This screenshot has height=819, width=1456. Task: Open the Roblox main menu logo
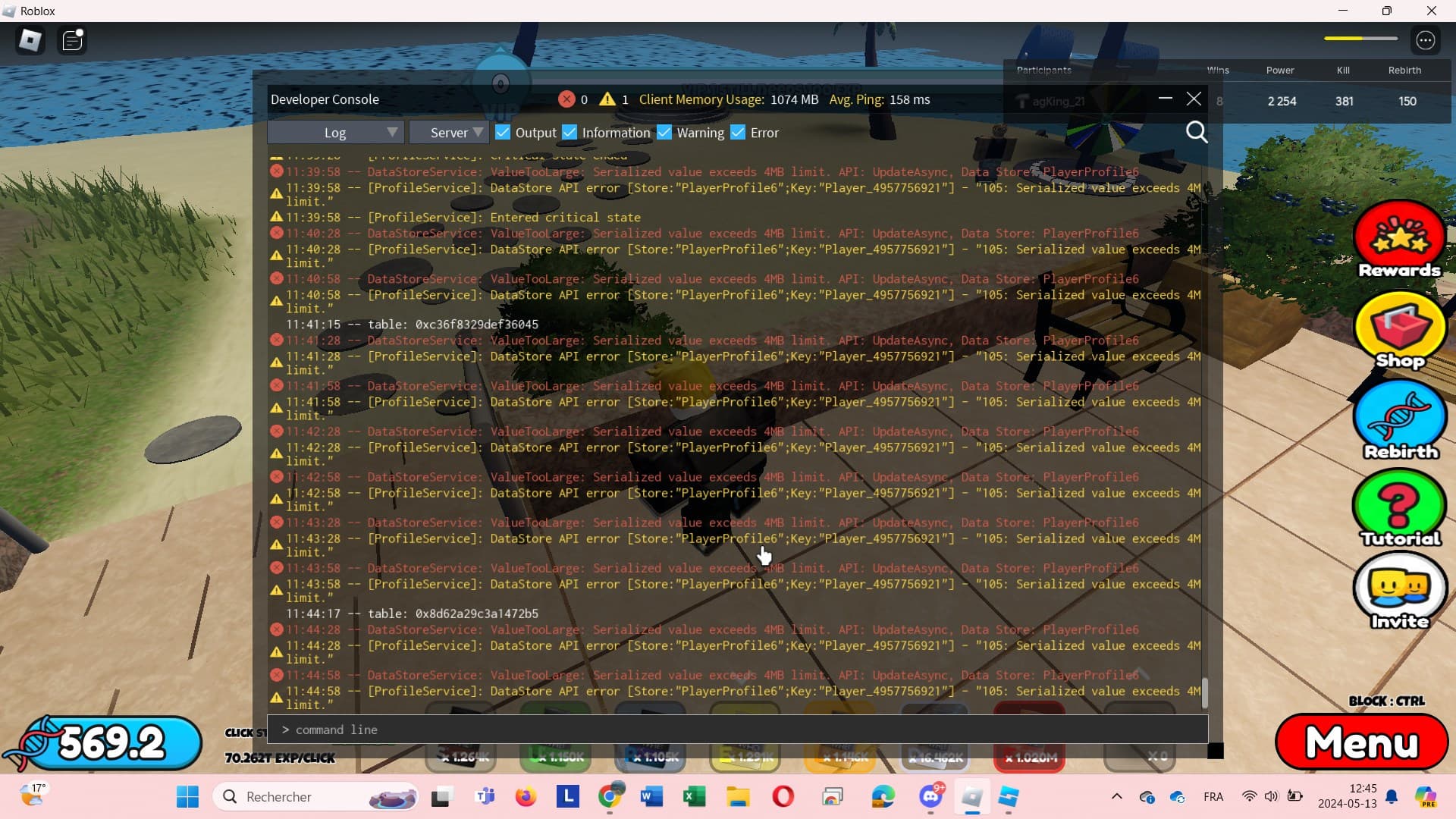[30, 40]
